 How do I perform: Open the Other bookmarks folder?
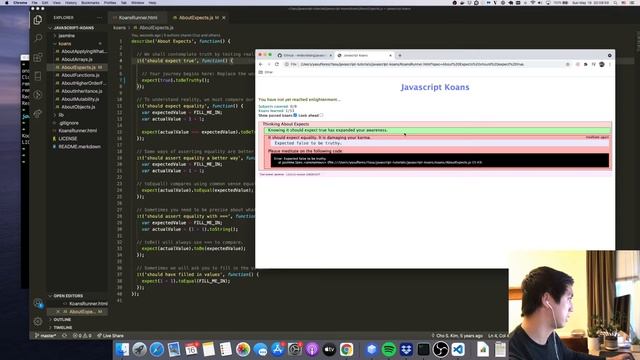coord(266,72)
